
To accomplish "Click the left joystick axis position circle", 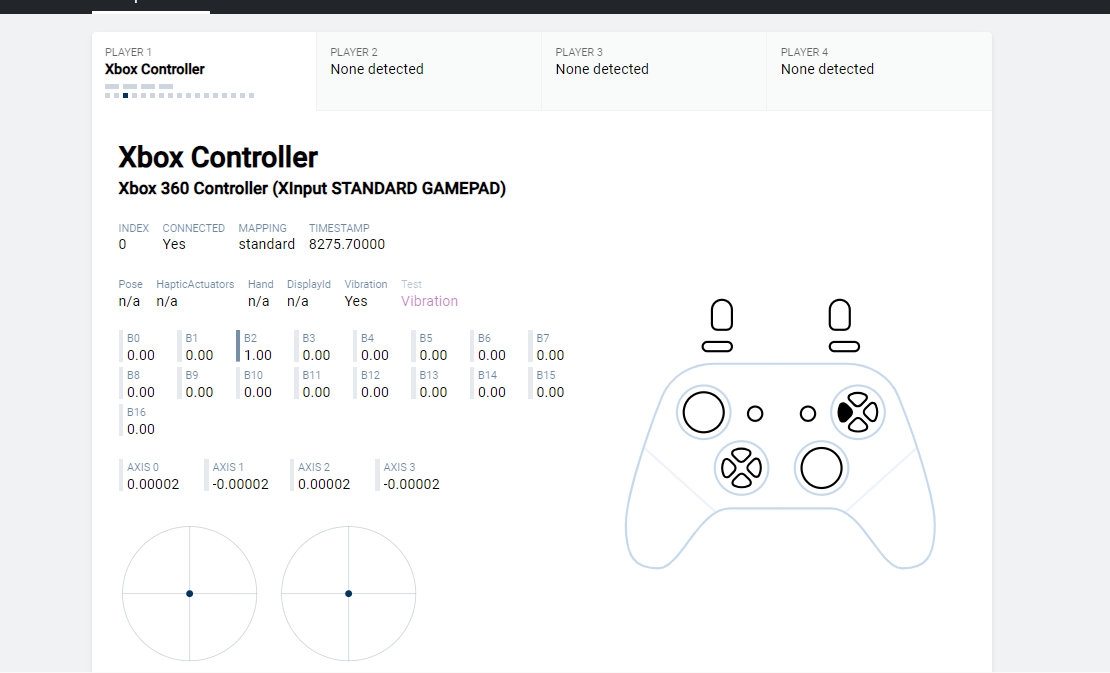I will tap(190, 593).
